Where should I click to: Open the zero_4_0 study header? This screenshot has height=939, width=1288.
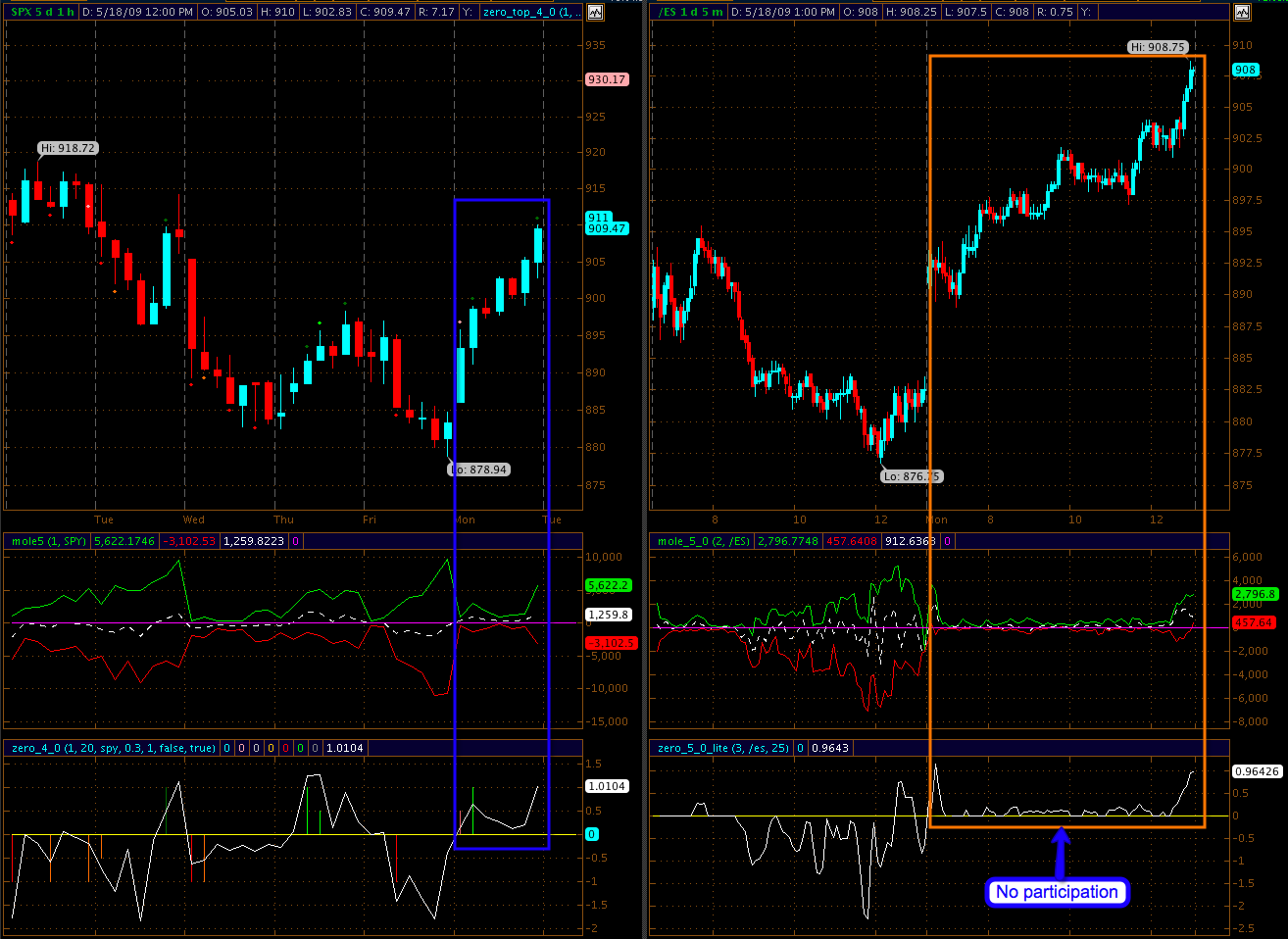click(x=113, y=748)
